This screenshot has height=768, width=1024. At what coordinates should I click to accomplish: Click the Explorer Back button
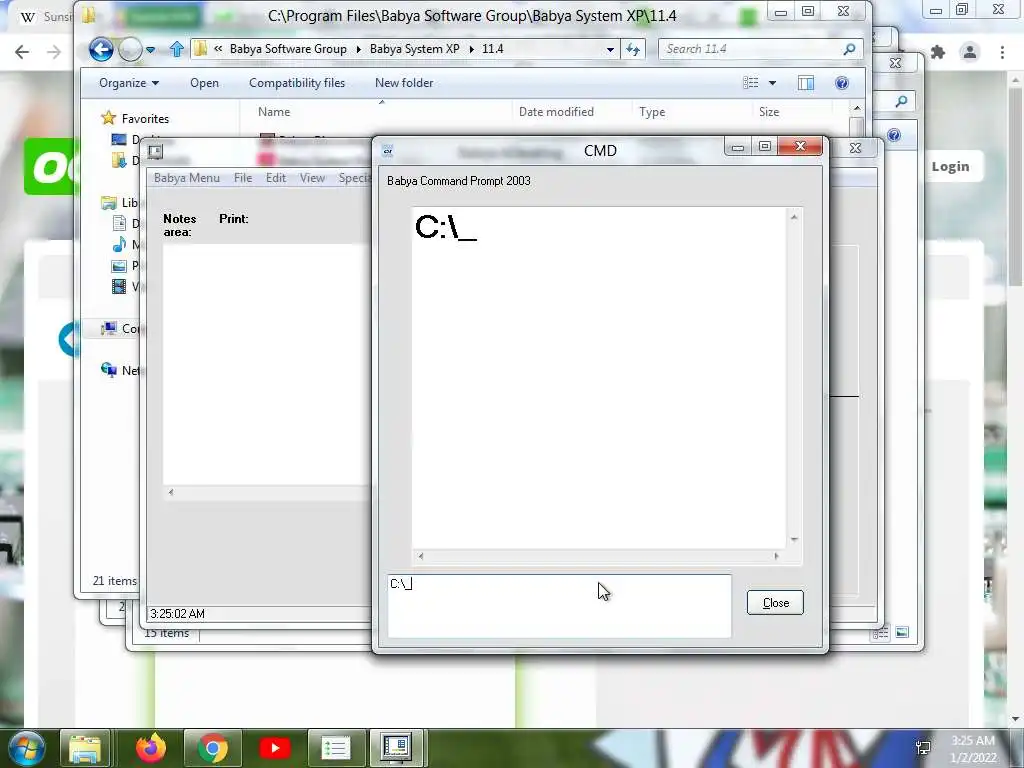[x=101, y=49]
